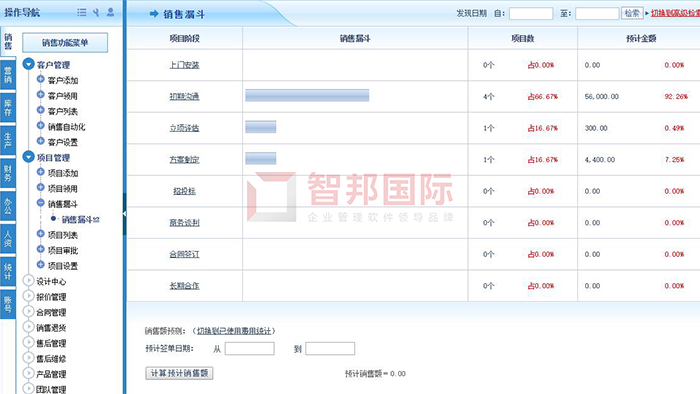The height and width of the screenshot is (394, 700).
Task: Click the 销售功能菜单 button
Action: [65, 43]
